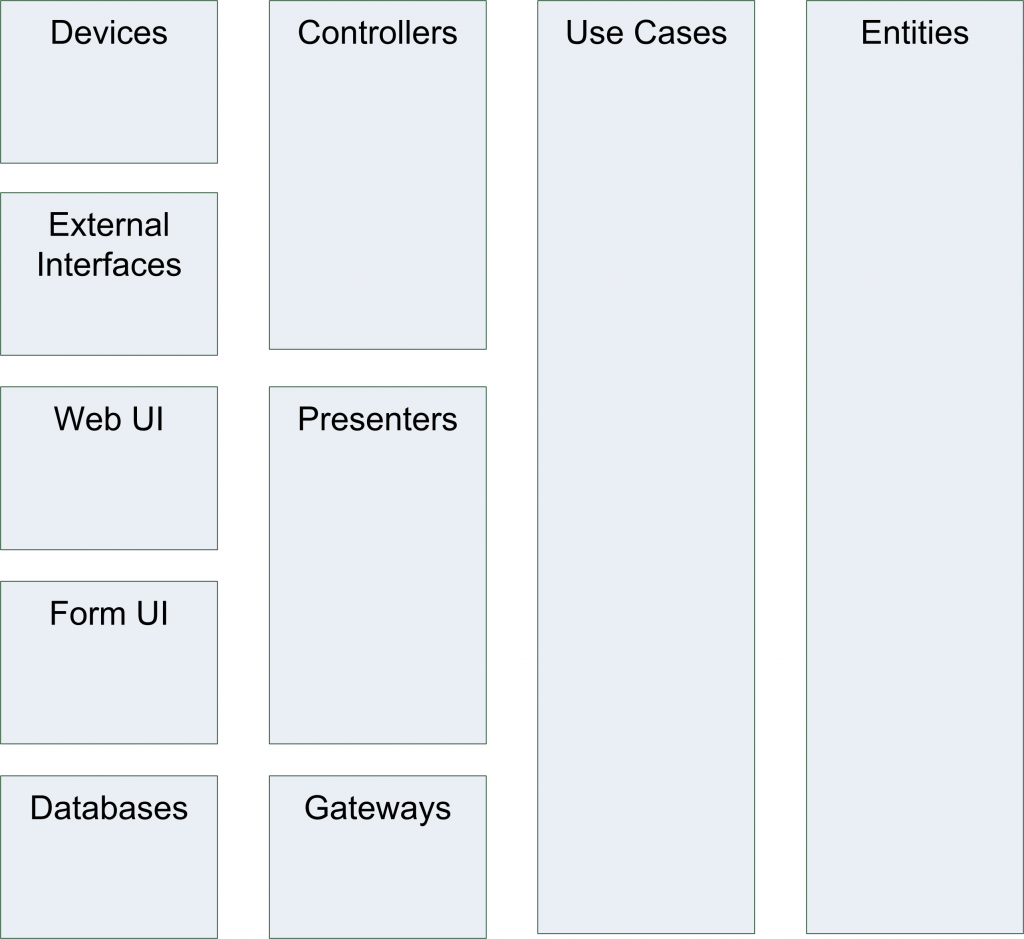This screenshot has width=1024, height=939.
Task: Click the 'Gateways' label text
Action: click(377, 808)
